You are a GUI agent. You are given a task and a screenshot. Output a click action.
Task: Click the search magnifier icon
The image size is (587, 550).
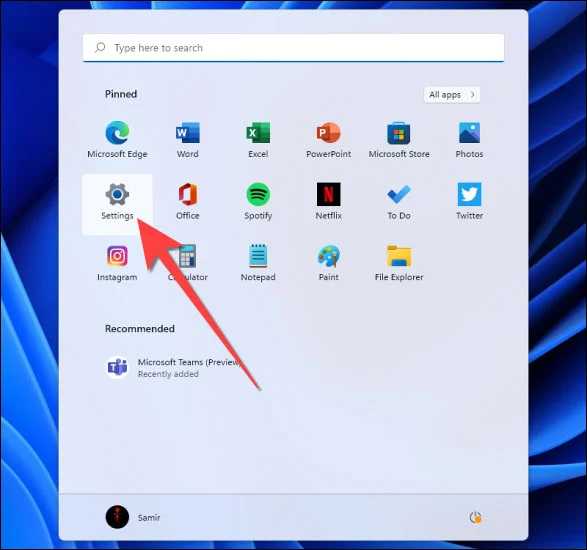coord(100,48)
